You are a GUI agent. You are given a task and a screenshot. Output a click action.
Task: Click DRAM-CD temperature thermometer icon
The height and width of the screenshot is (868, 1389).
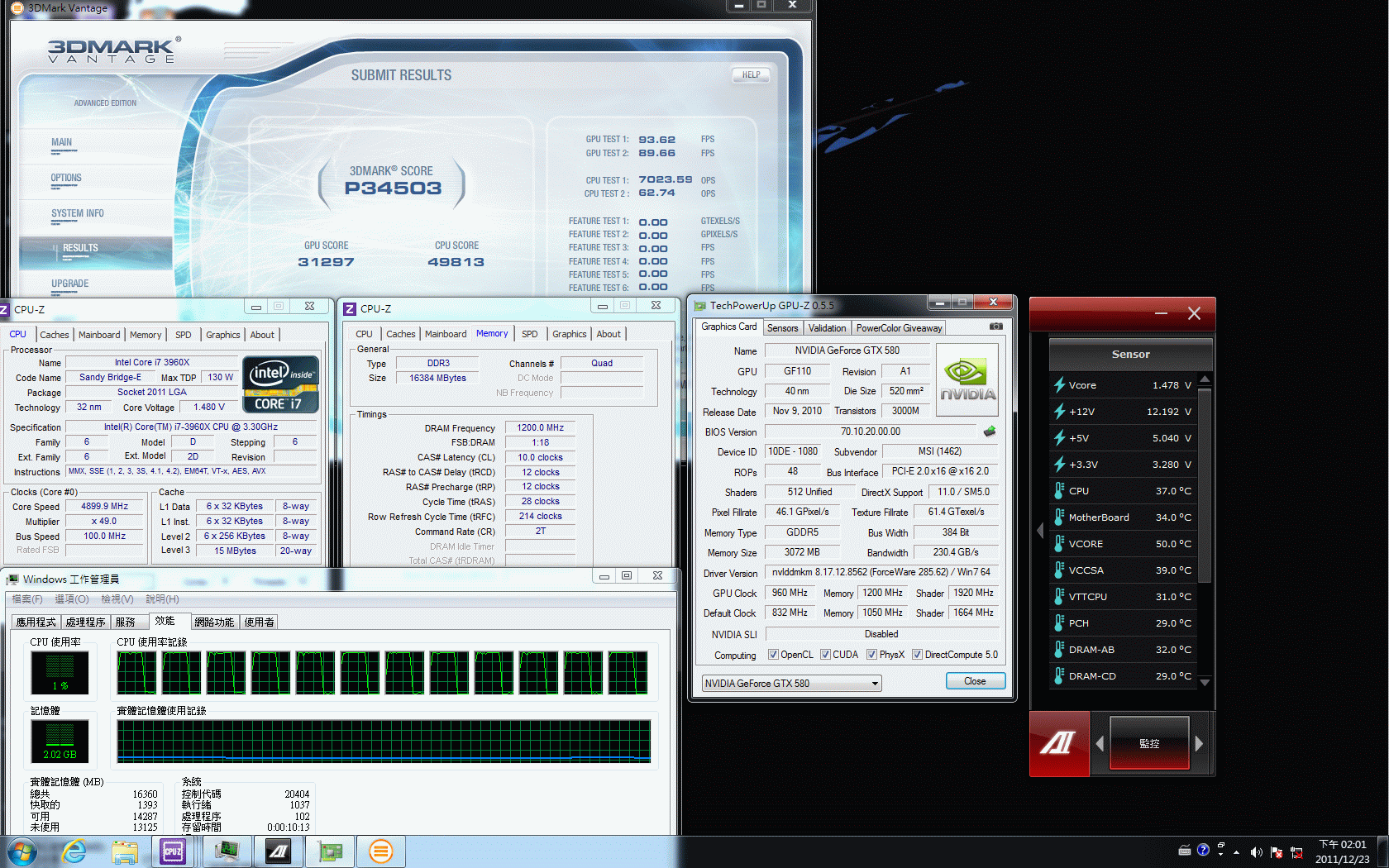point(1059,675)
